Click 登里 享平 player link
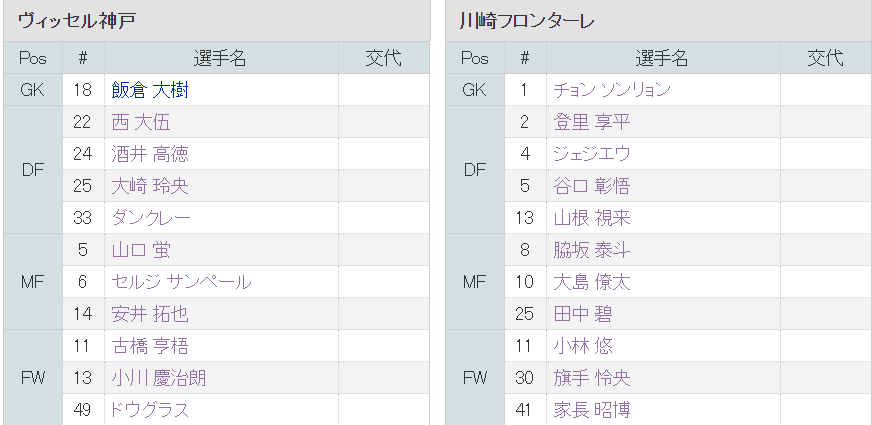872x425 pixels. (591, 122)
